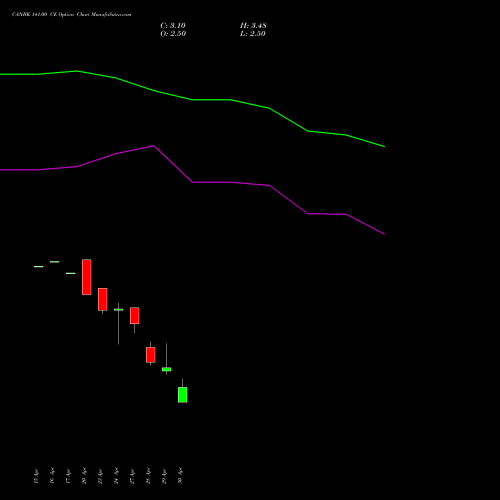
Task: Click the 20 Apr date axis label
Action: coord(84,476)
